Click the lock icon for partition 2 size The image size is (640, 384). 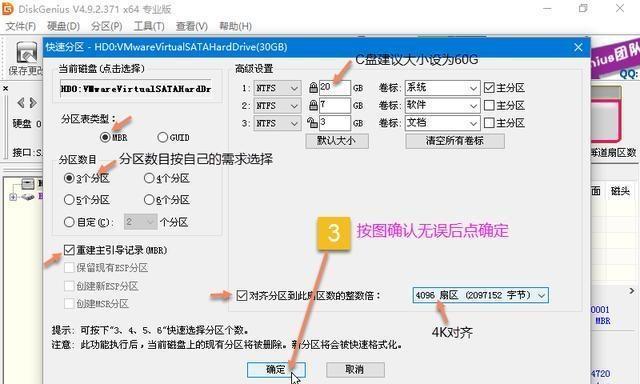point(313,105)
